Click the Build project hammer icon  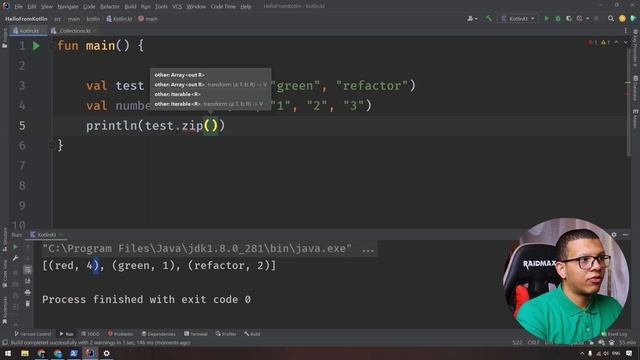pos(489,18)
